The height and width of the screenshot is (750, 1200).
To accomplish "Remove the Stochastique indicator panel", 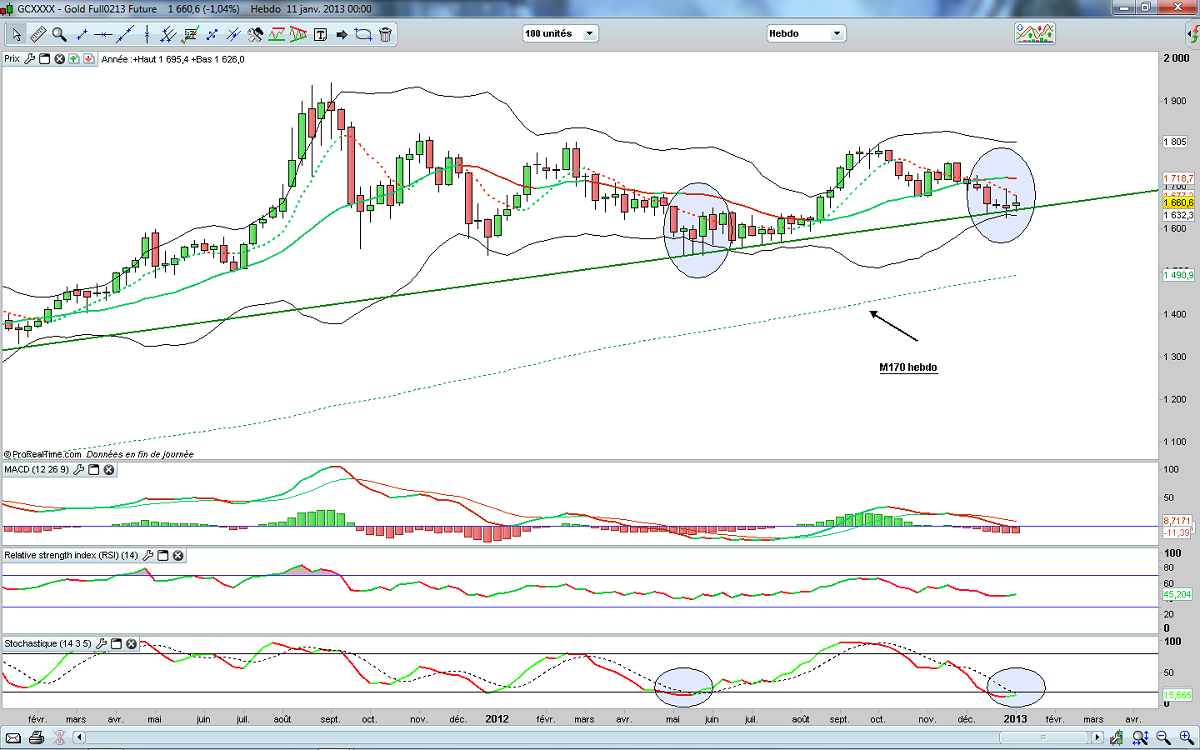I will click(132, 643).
